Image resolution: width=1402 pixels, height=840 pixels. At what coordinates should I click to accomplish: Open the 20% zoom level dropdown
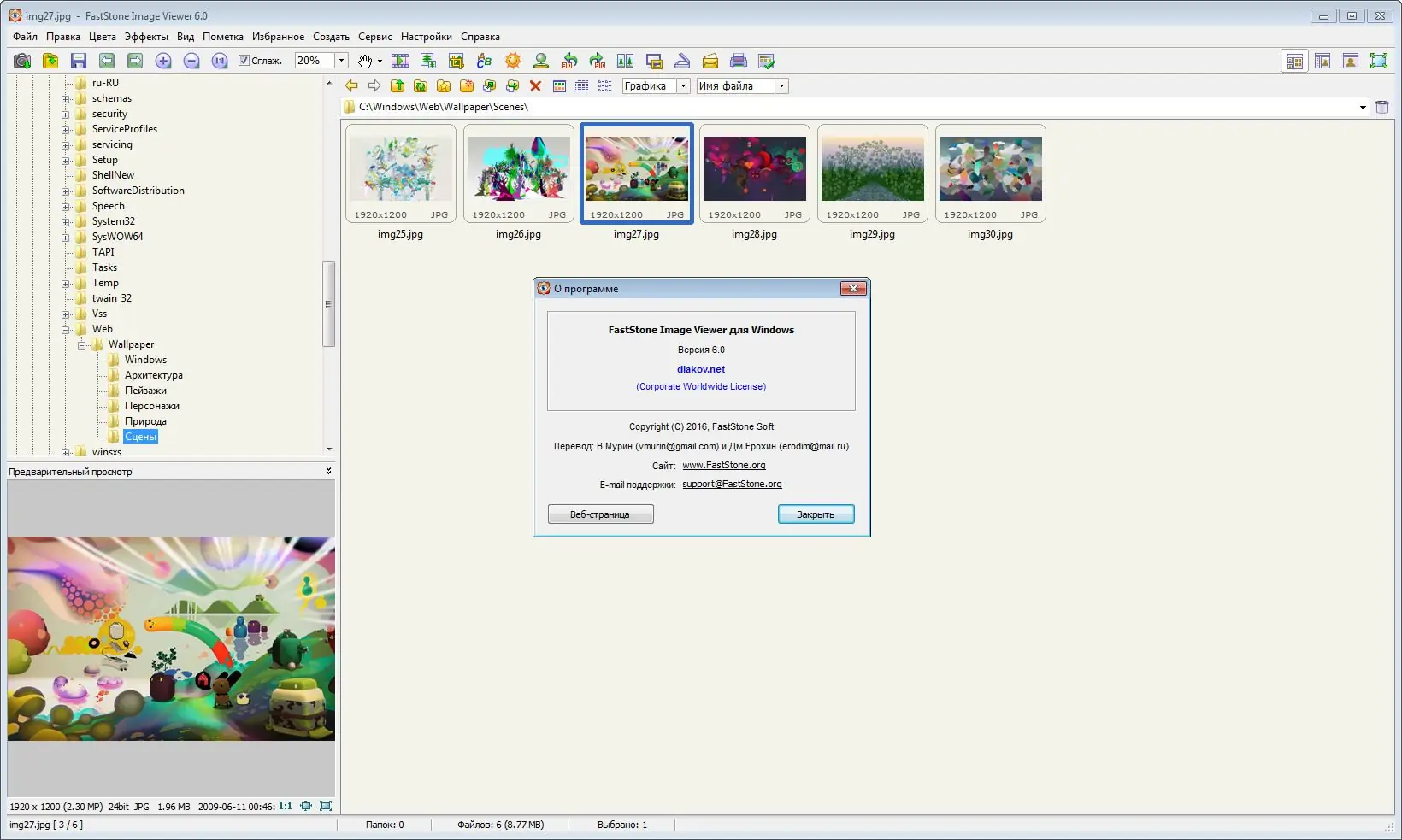pyautogui.click(x=340, y=61)
